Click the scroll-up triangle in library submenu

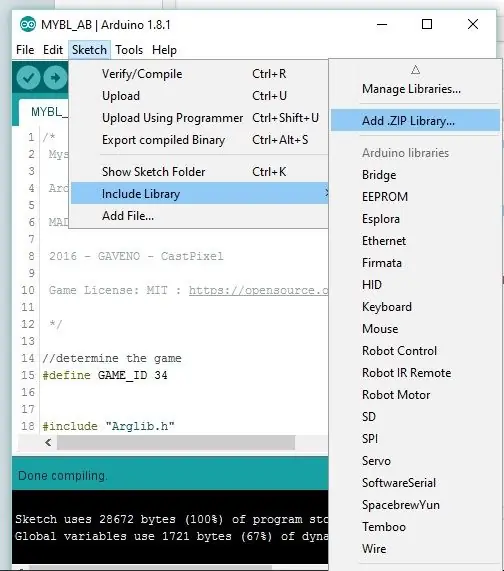tap(416, 70)
